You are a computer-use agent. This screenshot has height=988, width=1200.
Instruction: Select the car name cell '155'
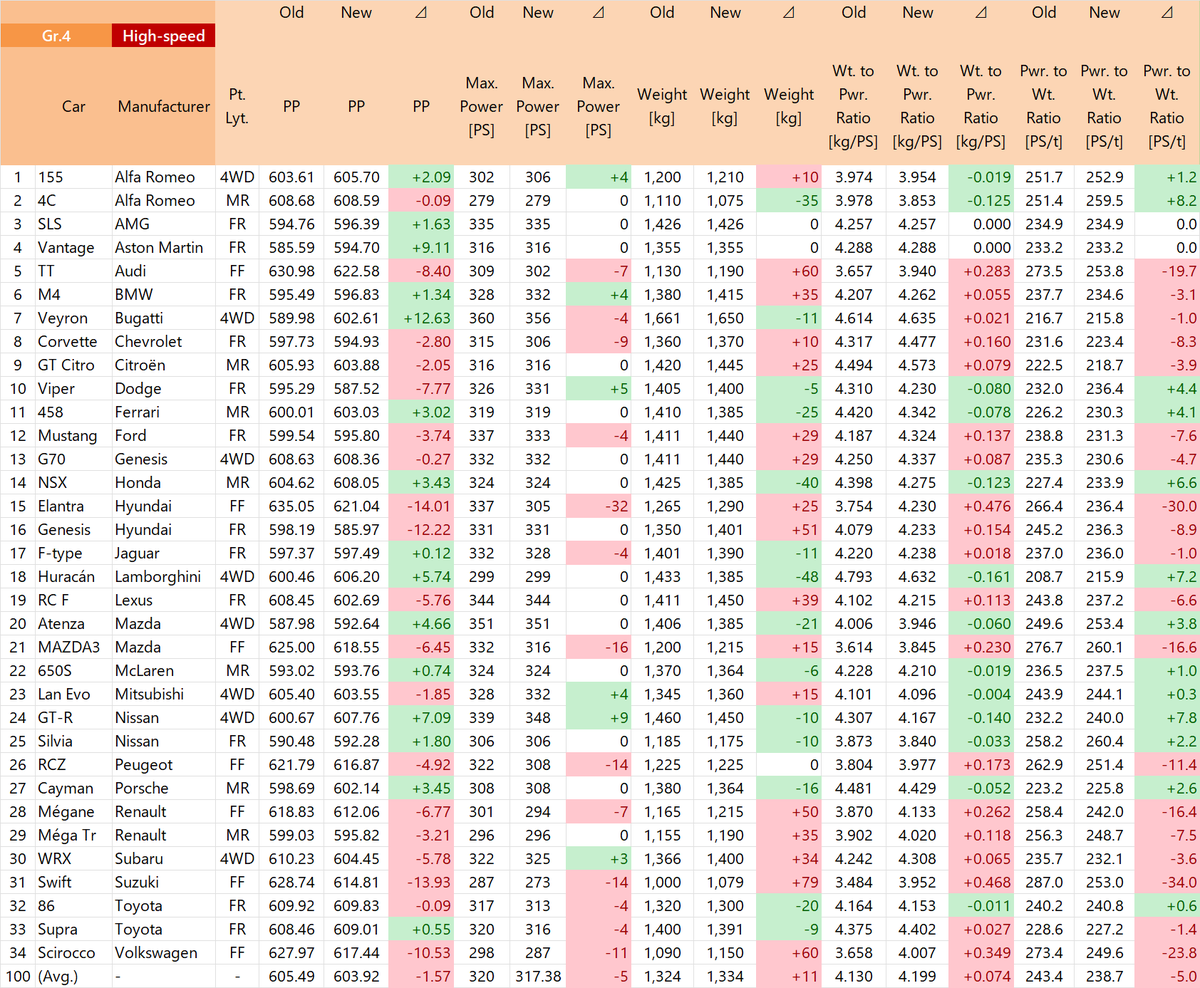point(74,177)
